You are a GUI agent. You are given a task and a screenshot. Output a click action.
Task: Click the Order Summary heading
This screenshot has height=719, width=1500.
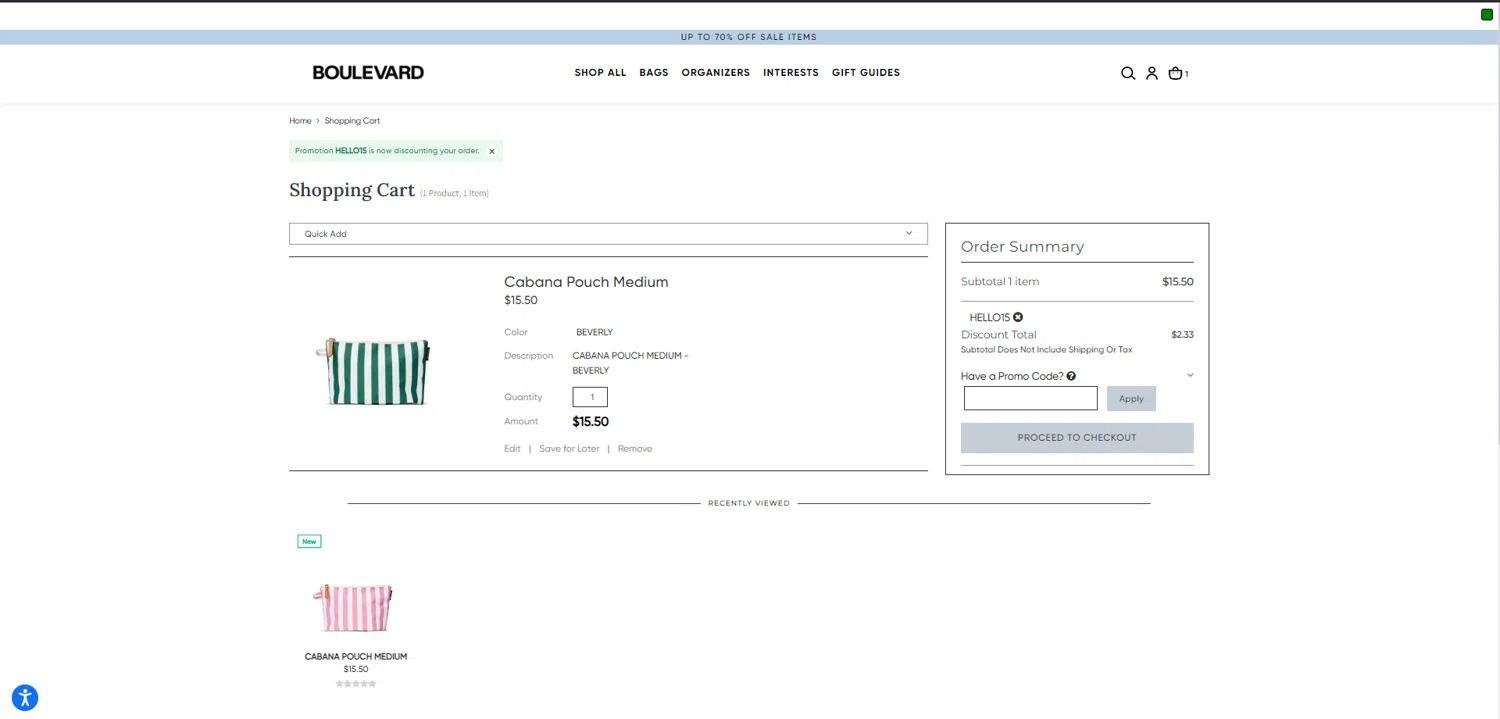click(x=1022, y=247)
